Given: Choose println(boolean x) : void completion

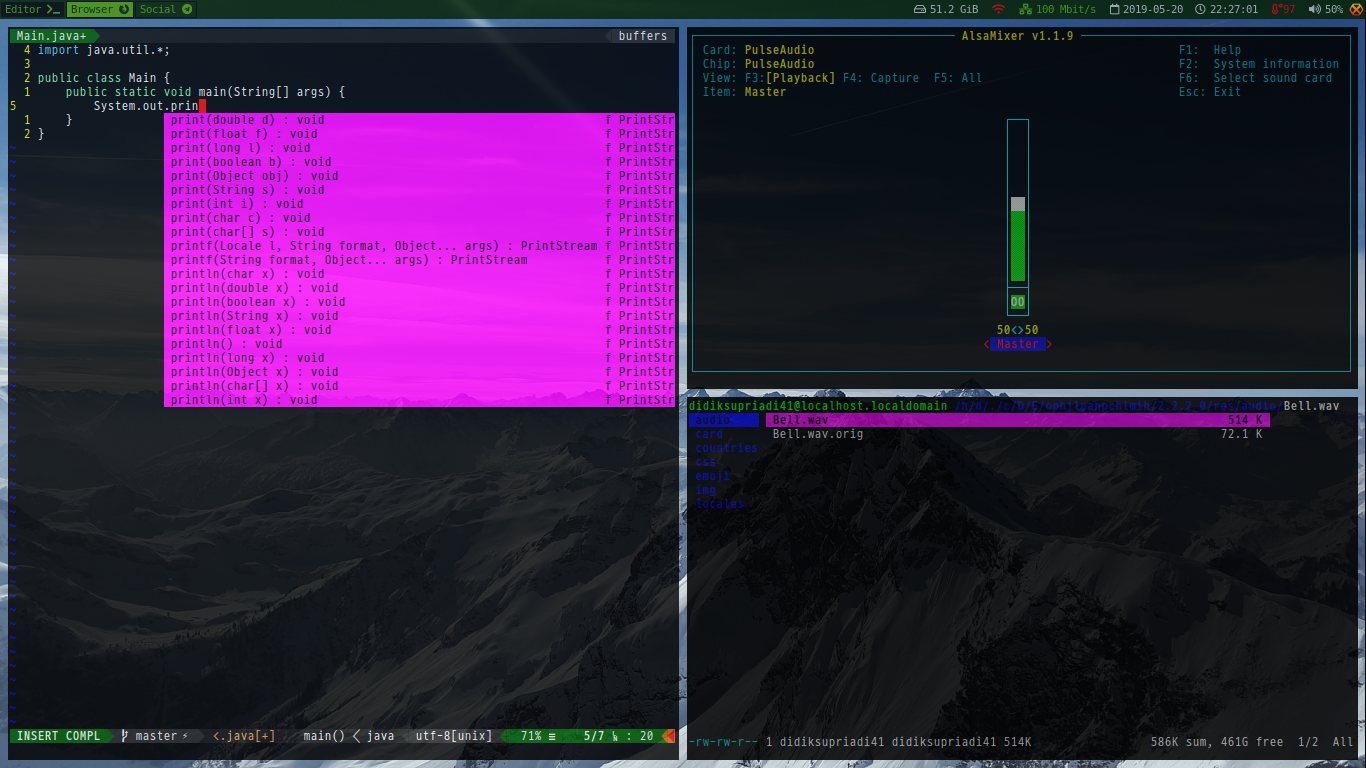Looking at the screenshot, I should click(x=420, y=302).
